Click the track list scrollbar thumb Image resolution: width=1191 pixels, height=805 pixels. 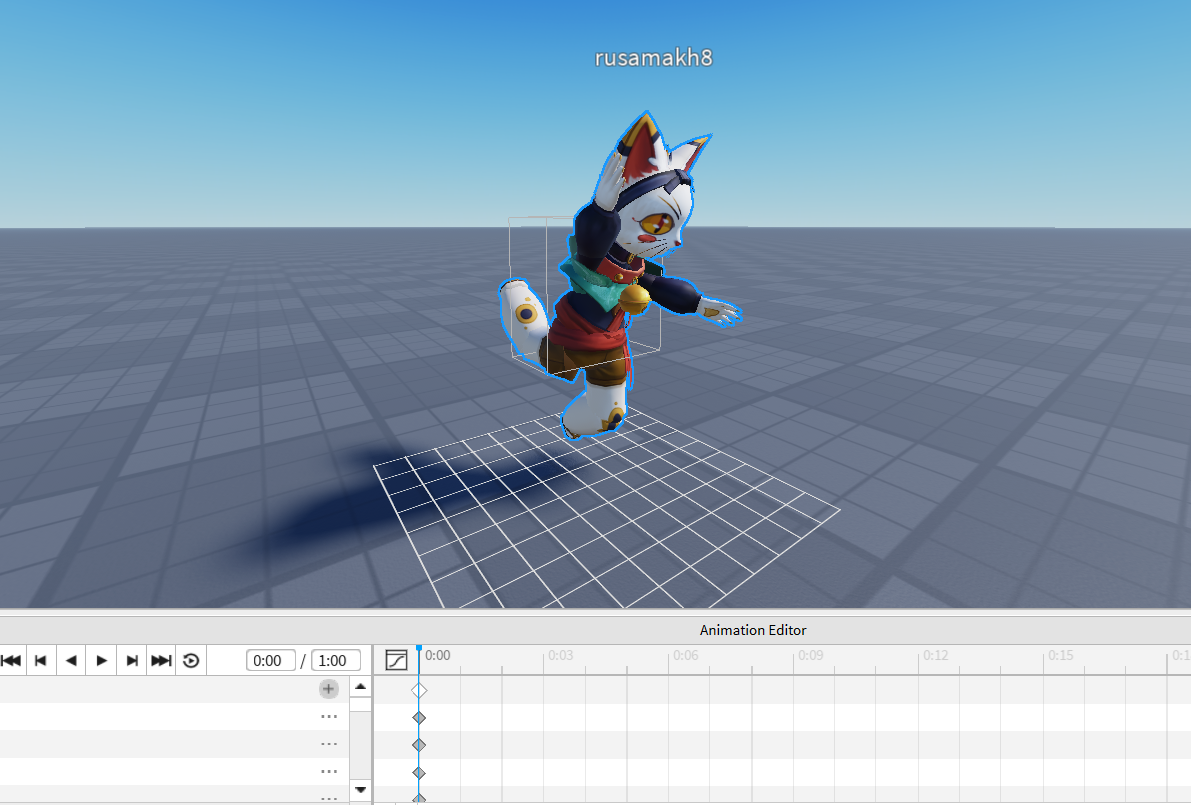[361, 704]
